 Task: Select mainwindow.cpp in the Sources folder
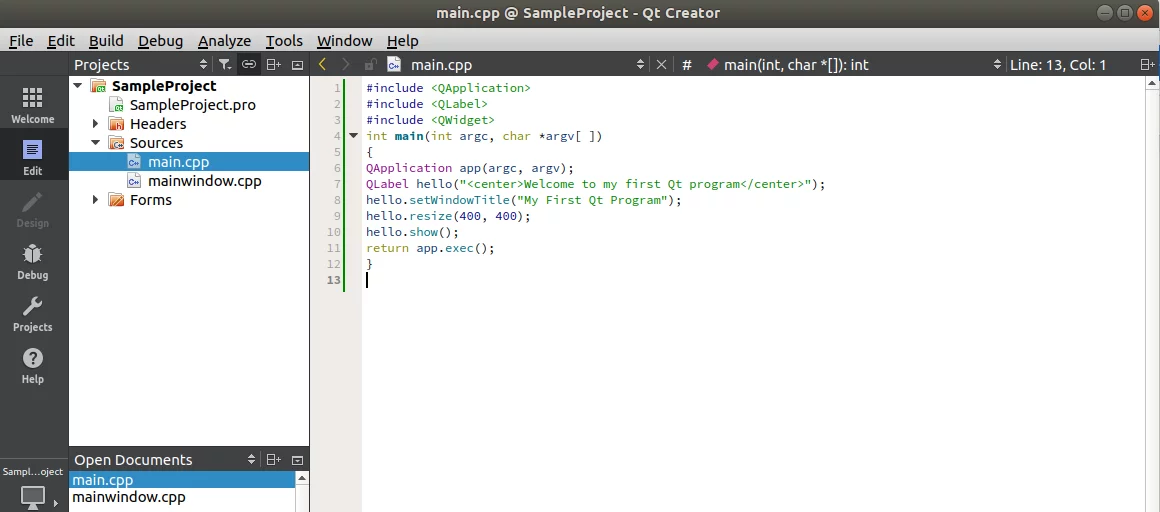tap(204, 181)
